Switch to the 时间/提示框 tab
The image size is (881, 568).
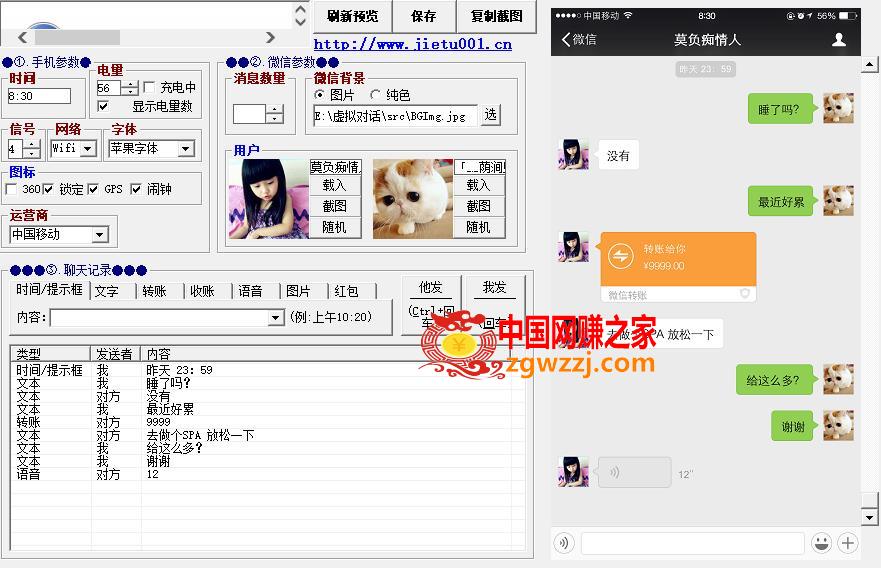(x=49, y=290)
